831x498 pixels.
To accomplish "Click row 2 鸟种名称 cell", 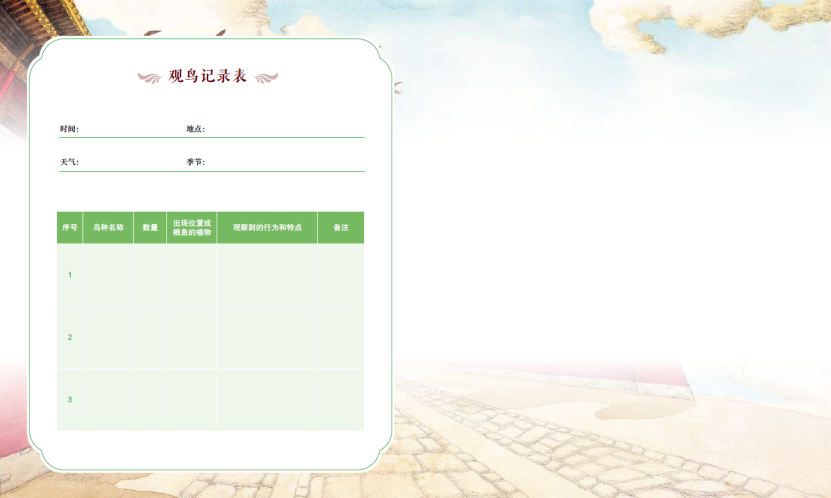I will [x=108, y=337].
